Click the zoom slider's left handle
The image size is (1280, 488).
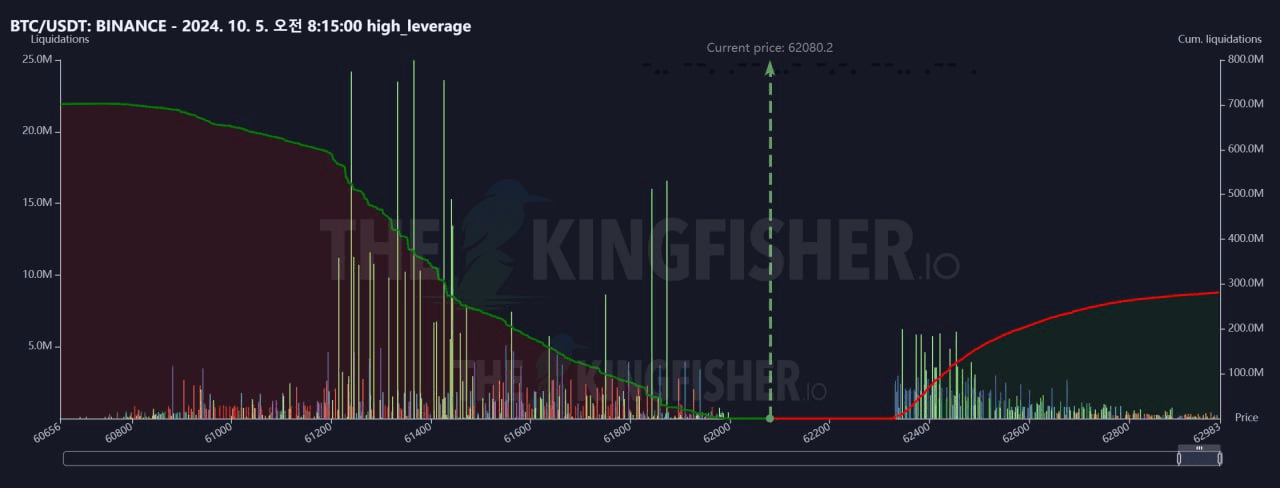(1179, 458)
